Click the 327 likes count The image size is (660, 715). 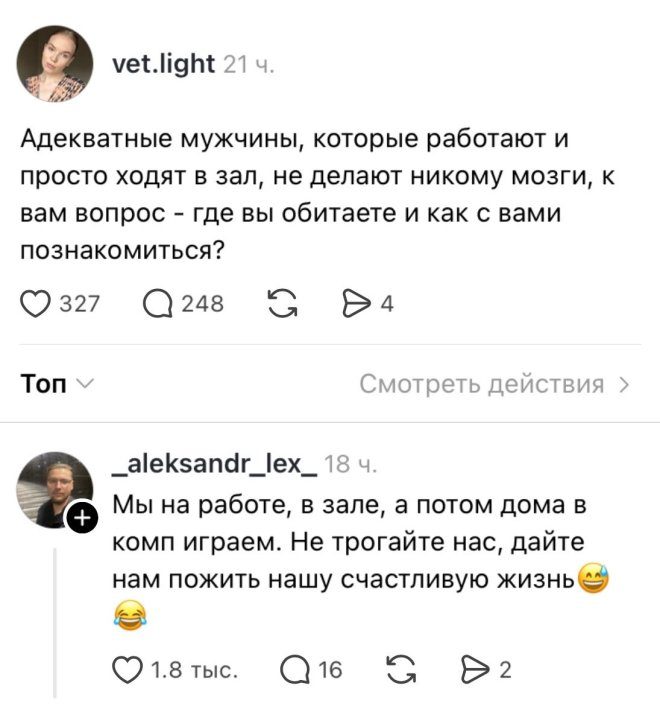pyautogui.click(x=79, y=304)
